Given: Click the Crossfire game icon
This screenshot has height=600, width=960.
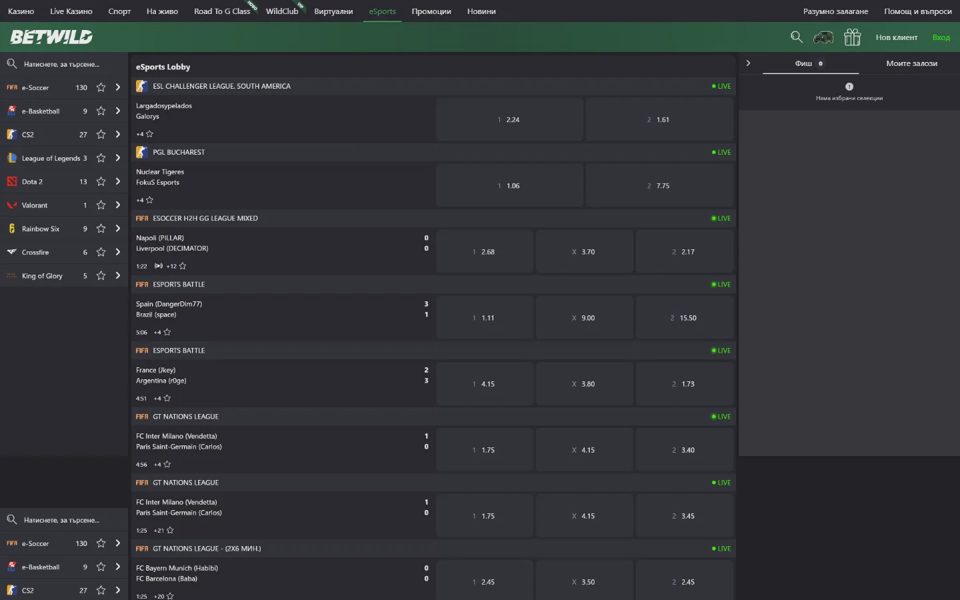Looking at the screenshot, I should click(x=12, y=252).
